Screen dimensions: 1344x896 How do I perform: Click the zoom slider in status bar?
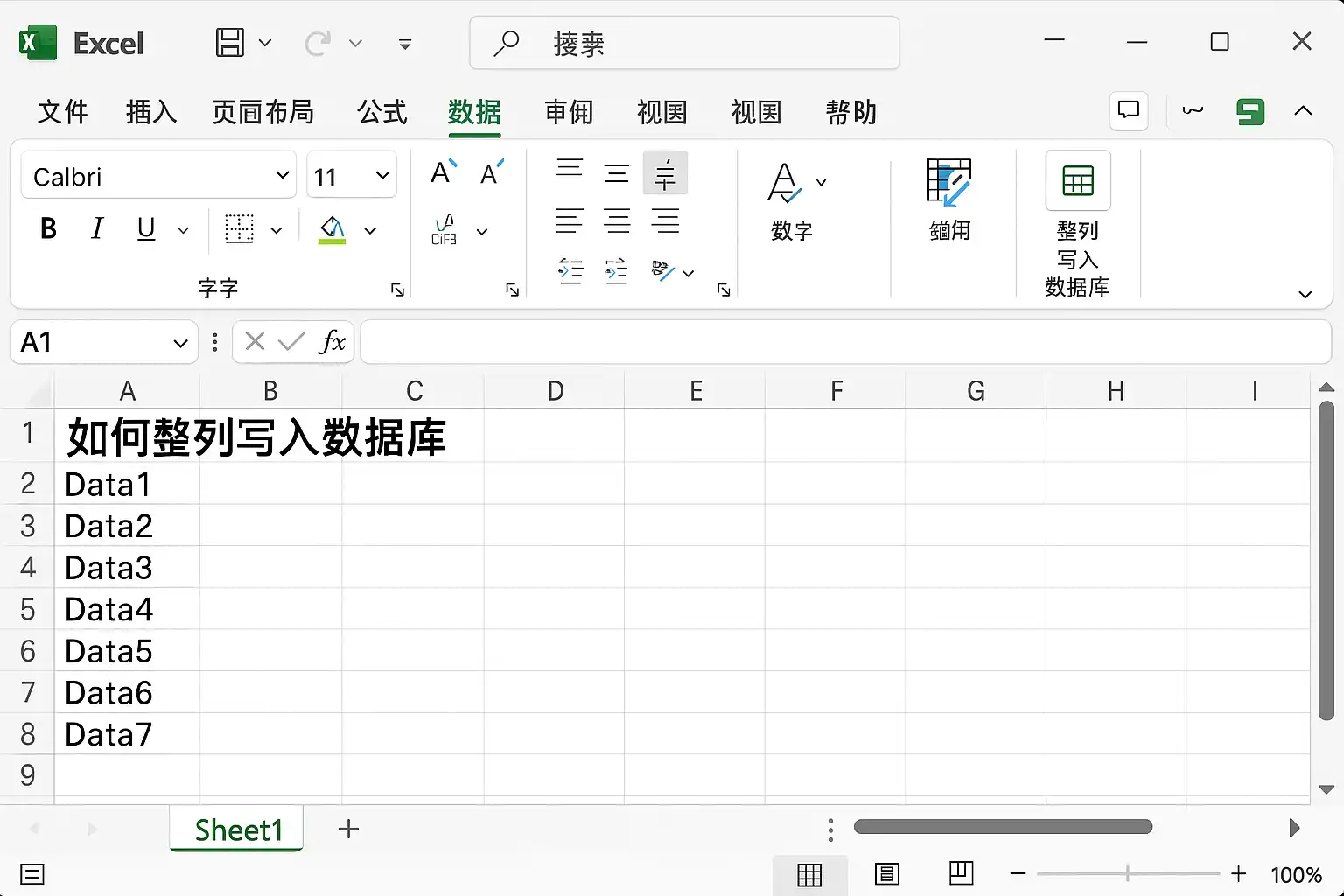1128,873
